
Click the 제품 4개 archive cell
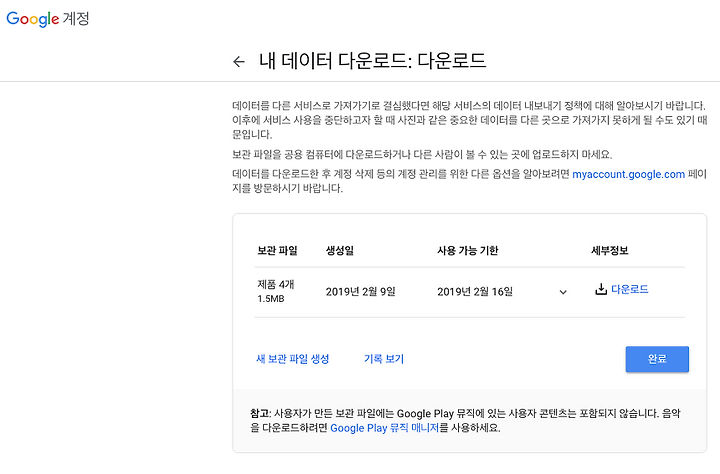point(276,284)
